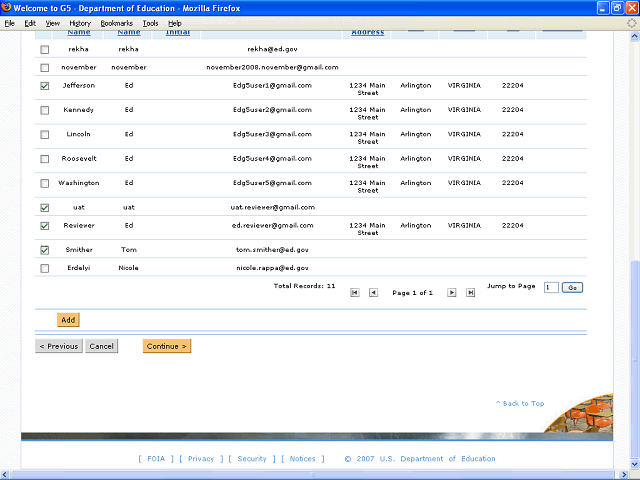Viewport: 640px width, 480px height.
Task: Go to first page of records
Action: [355, 293]
